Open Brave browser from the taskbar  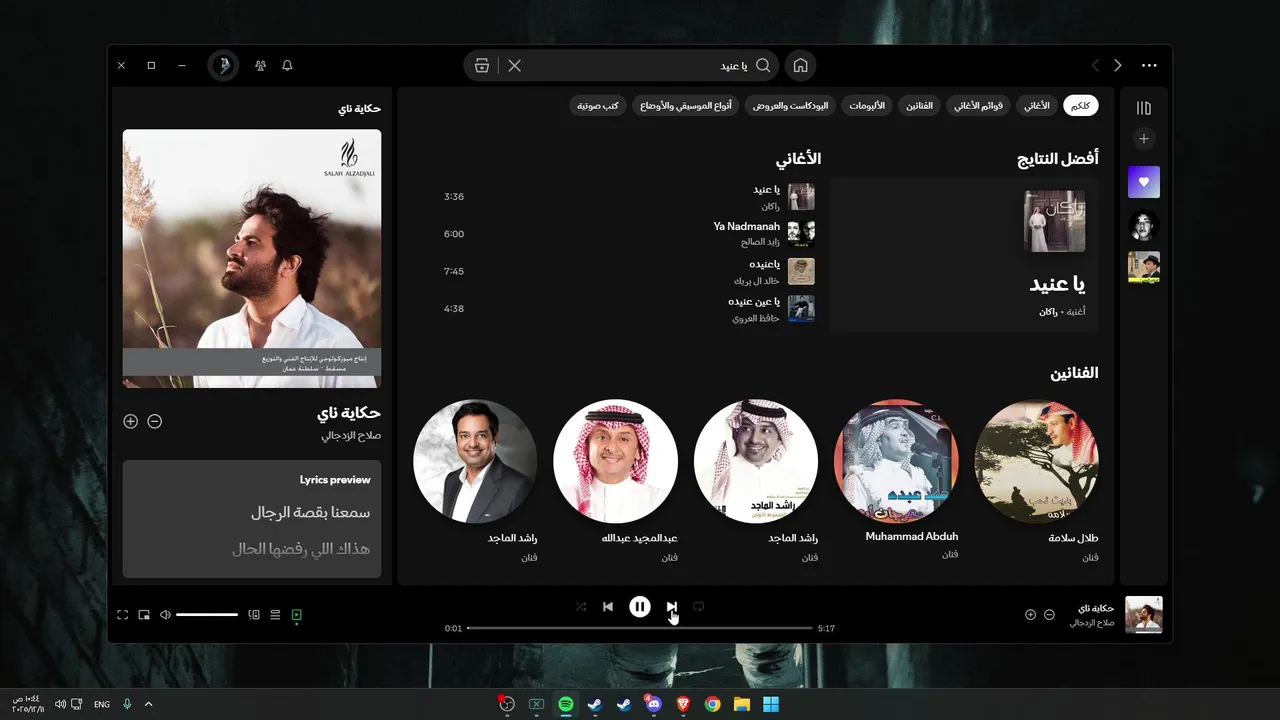(683, 704)
